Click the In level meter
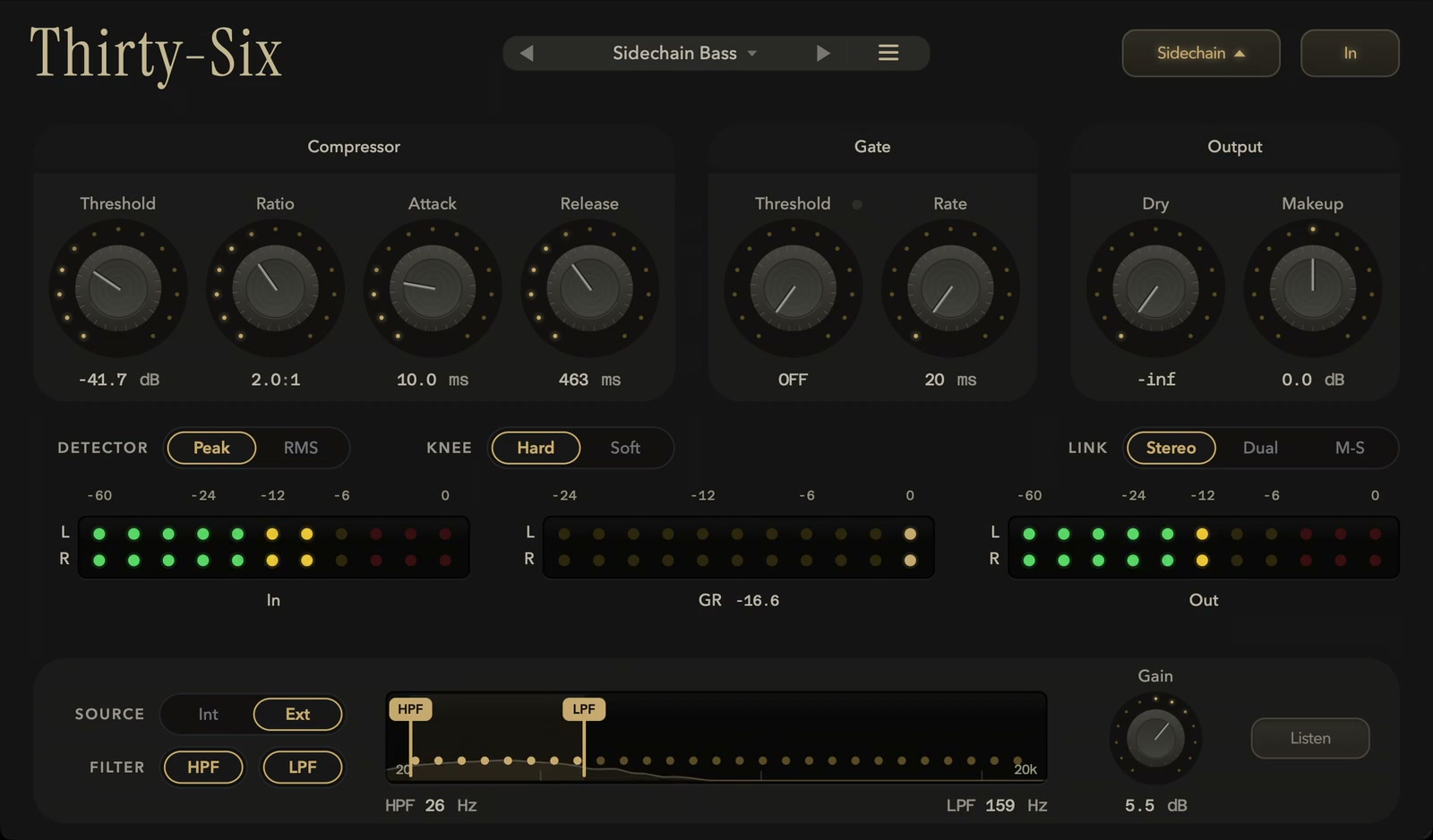1433x840 pixels. (x=273, y=547)
